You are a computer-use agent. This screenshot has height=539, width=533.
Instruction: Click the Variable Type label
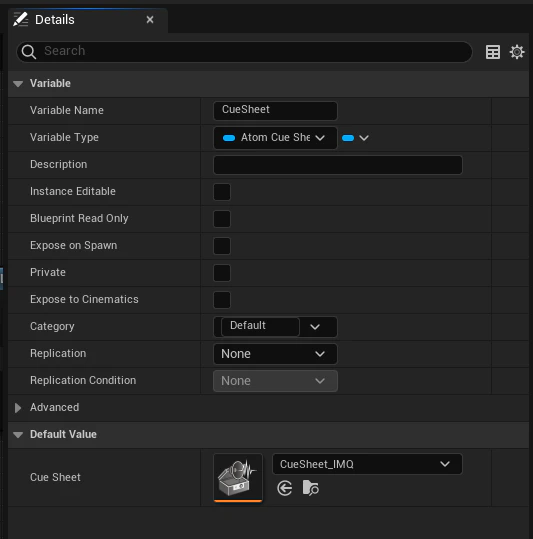tap(64, 138)
